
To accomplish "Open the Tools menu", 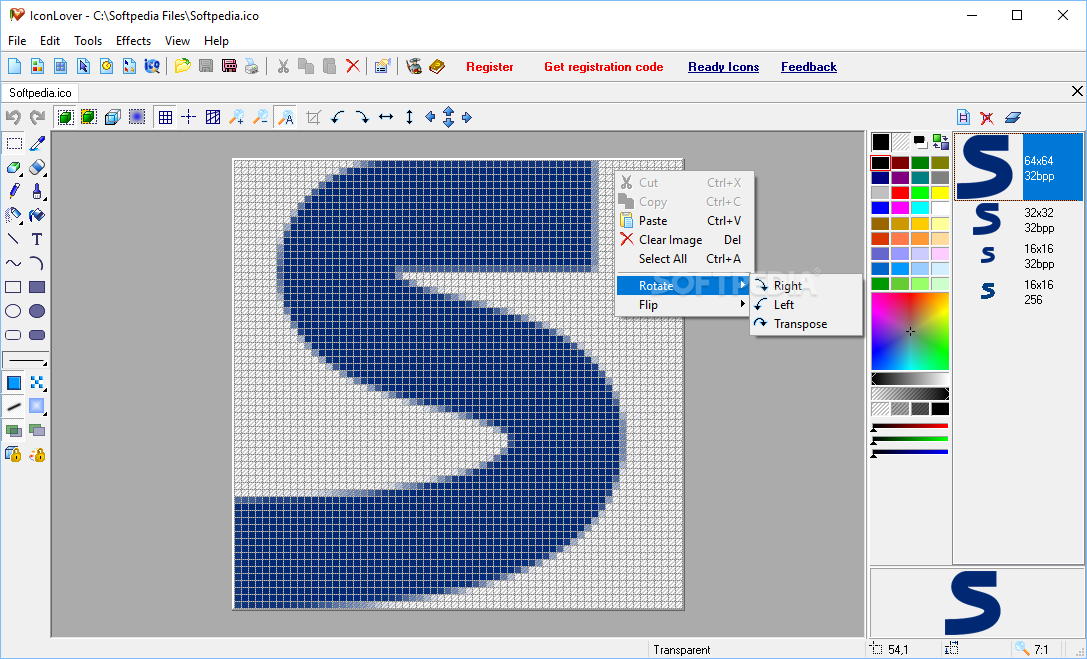I will (88, 41).
